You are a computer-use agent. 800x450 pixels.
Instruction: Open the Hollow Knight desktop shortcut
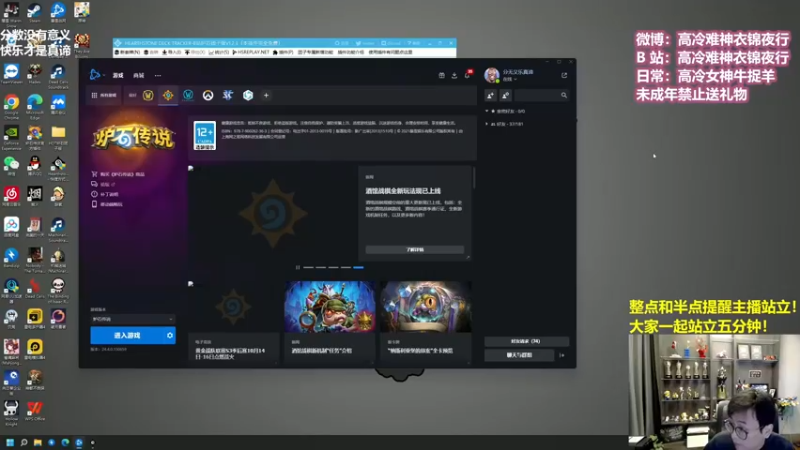pos(11,412)
